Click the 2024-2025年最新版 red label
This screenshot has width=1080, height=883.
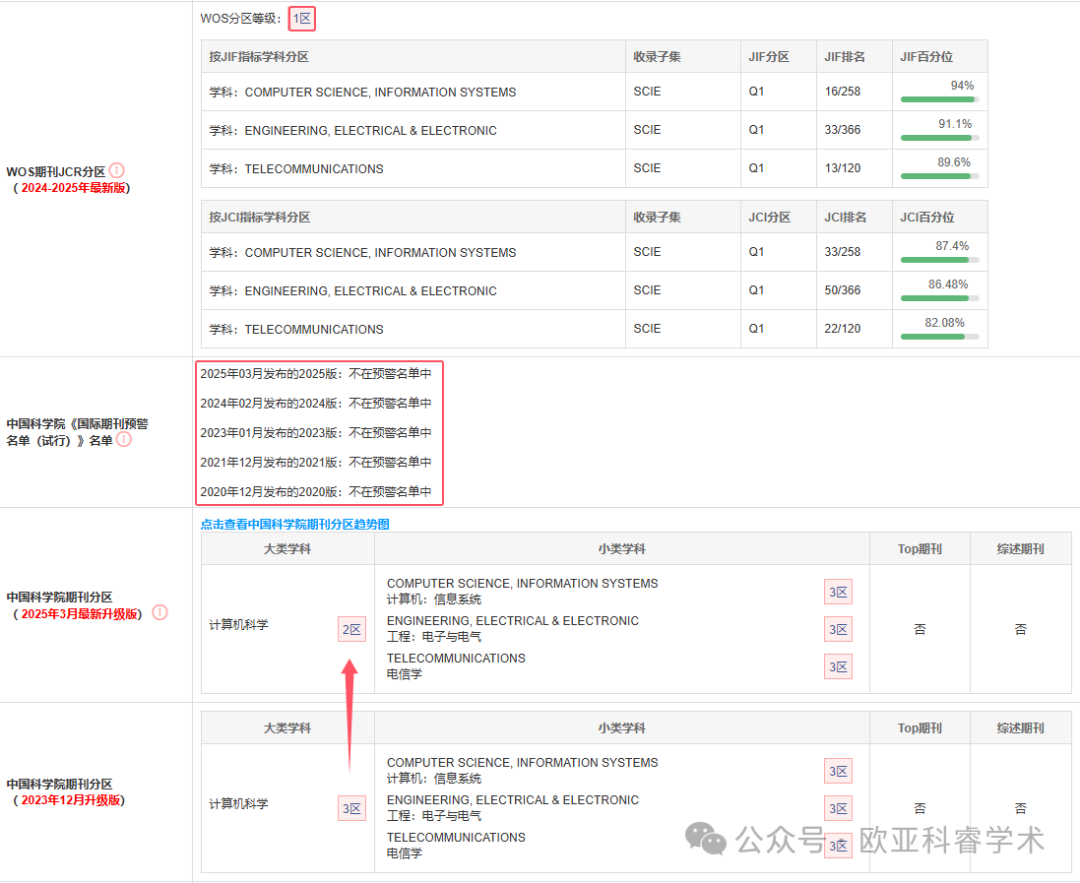(x=73, y=187)
